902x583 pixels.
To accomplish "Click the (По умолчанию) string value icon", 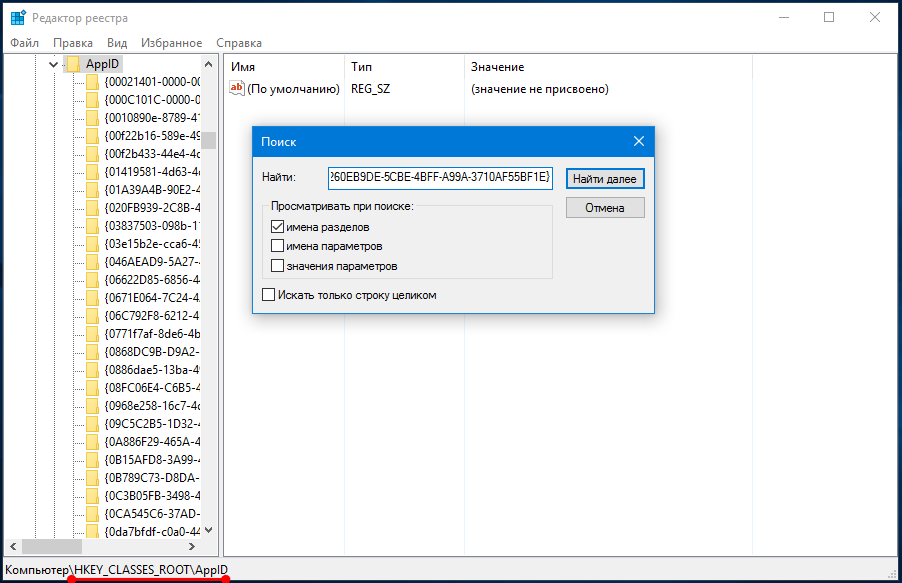I will (x=237, y=89).
